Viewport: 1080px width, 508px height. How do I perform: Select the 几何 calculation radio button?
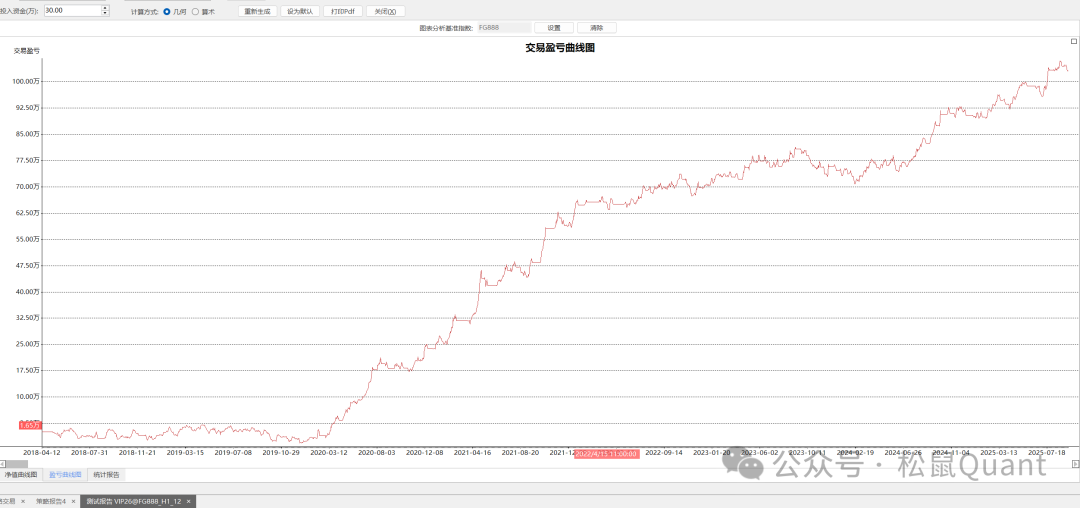click(x=167, y=11)
